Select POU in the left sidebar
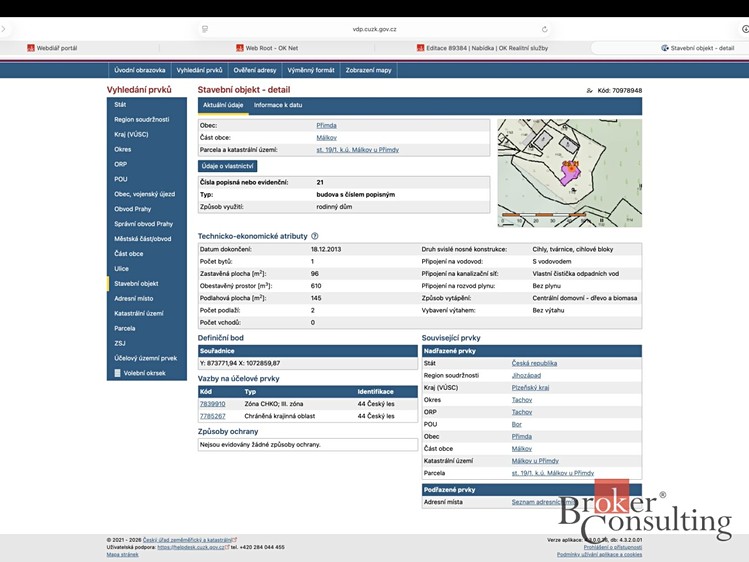The image size is (749, 562). pos(147,179)
